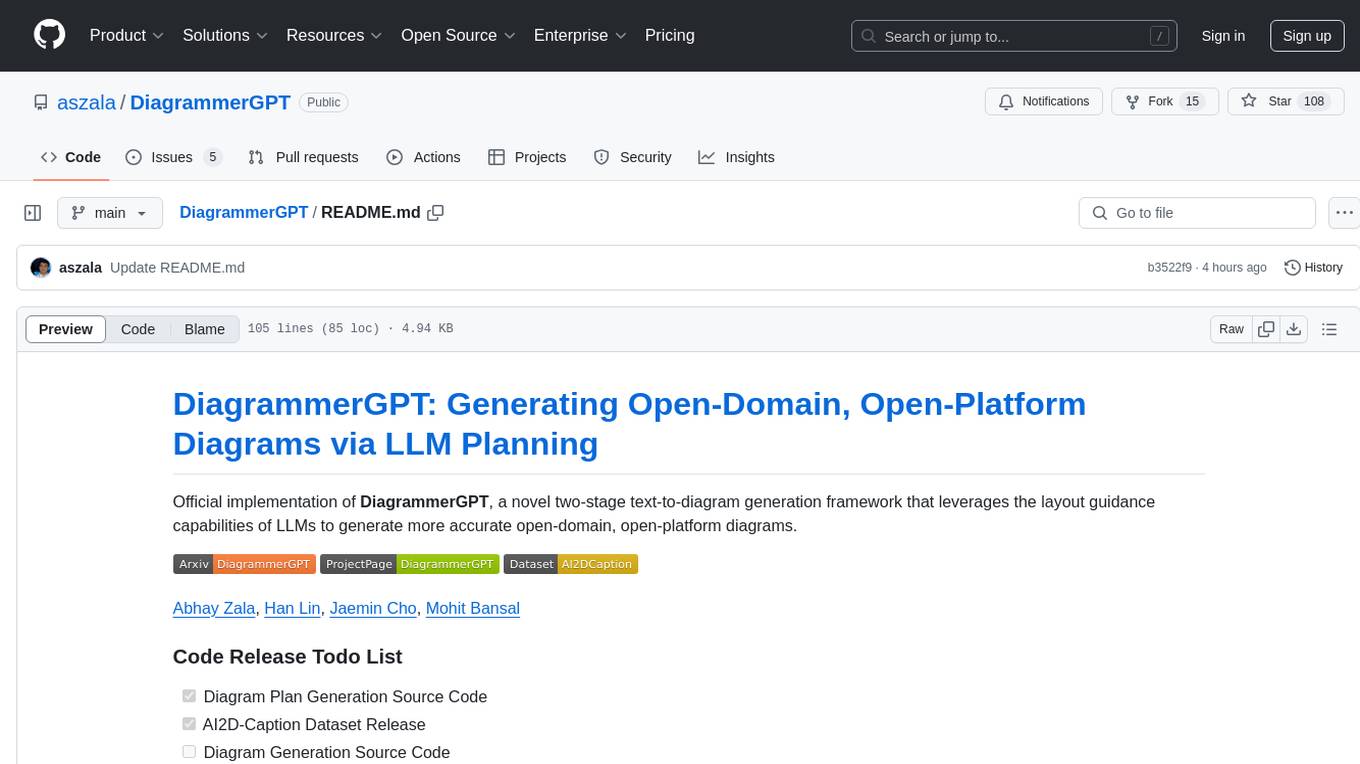Click the Notifications bell button
Image resolution: width=1360 pixels, height=764 pixels.
[1044, 102]
